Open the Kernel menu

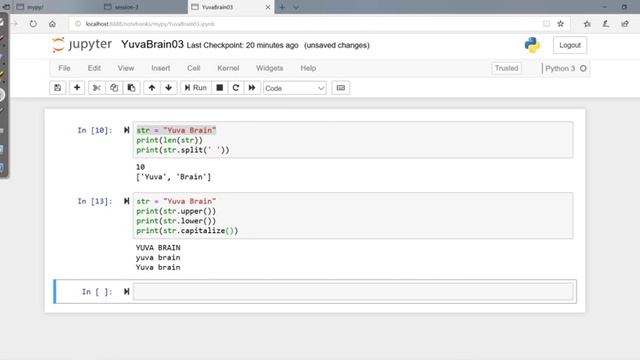tap(228, 68)
